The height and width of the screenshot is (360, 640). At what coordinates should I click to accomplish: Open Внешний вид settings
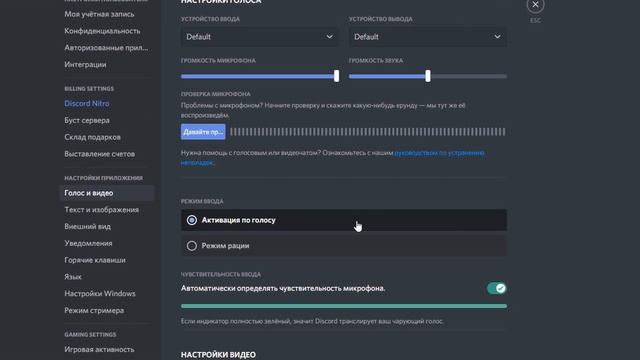coord(87,227)
